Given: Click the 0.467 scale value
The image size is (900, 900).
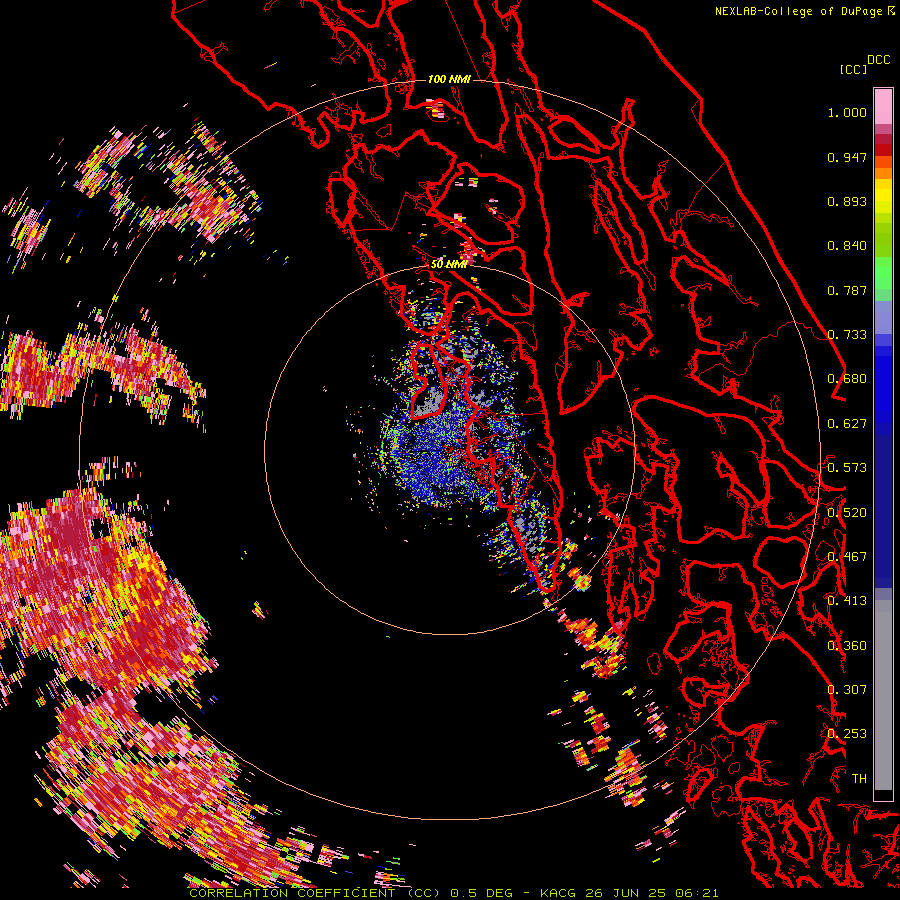Looking at the screenshot, I should [847, 557].
